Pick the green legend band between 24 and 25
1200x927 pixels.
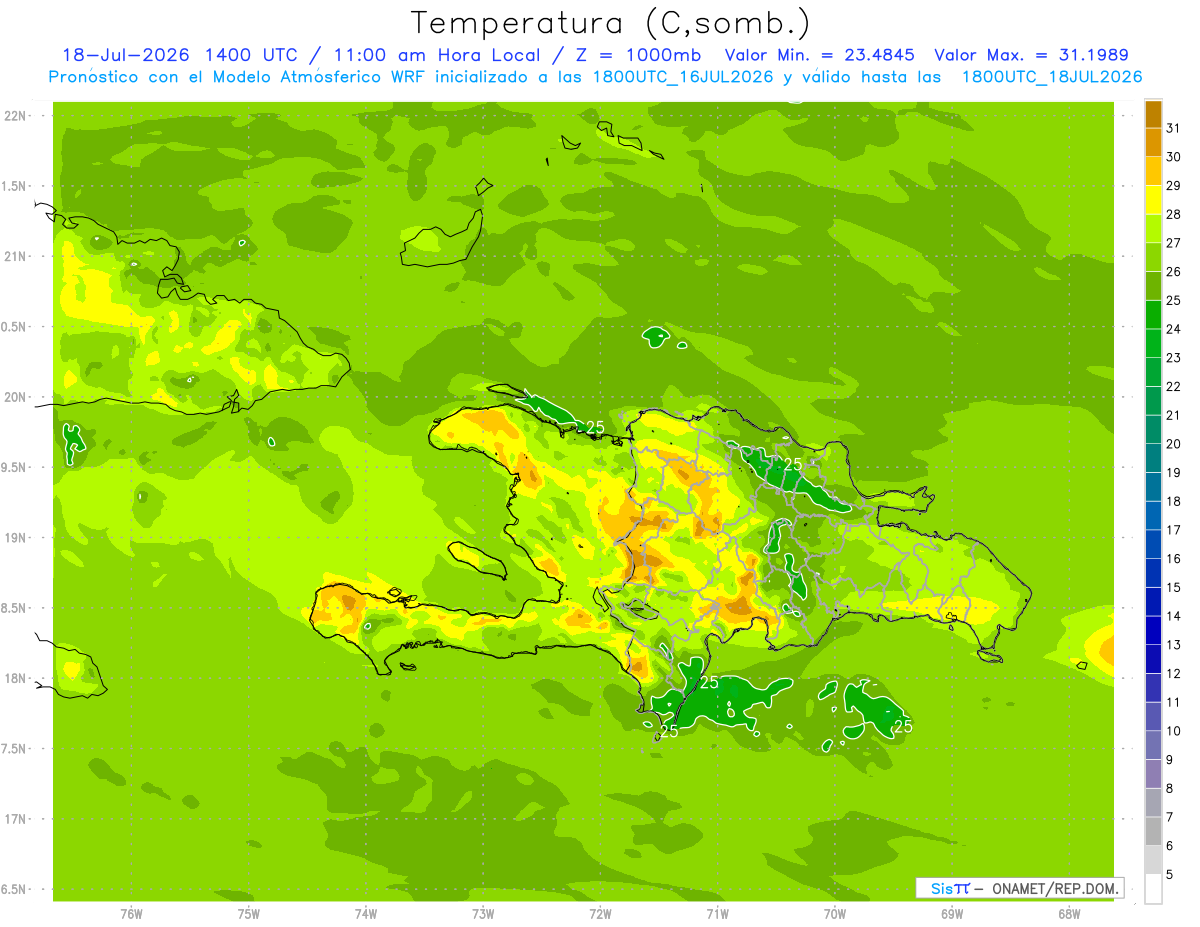click(x=1153, y=314)
